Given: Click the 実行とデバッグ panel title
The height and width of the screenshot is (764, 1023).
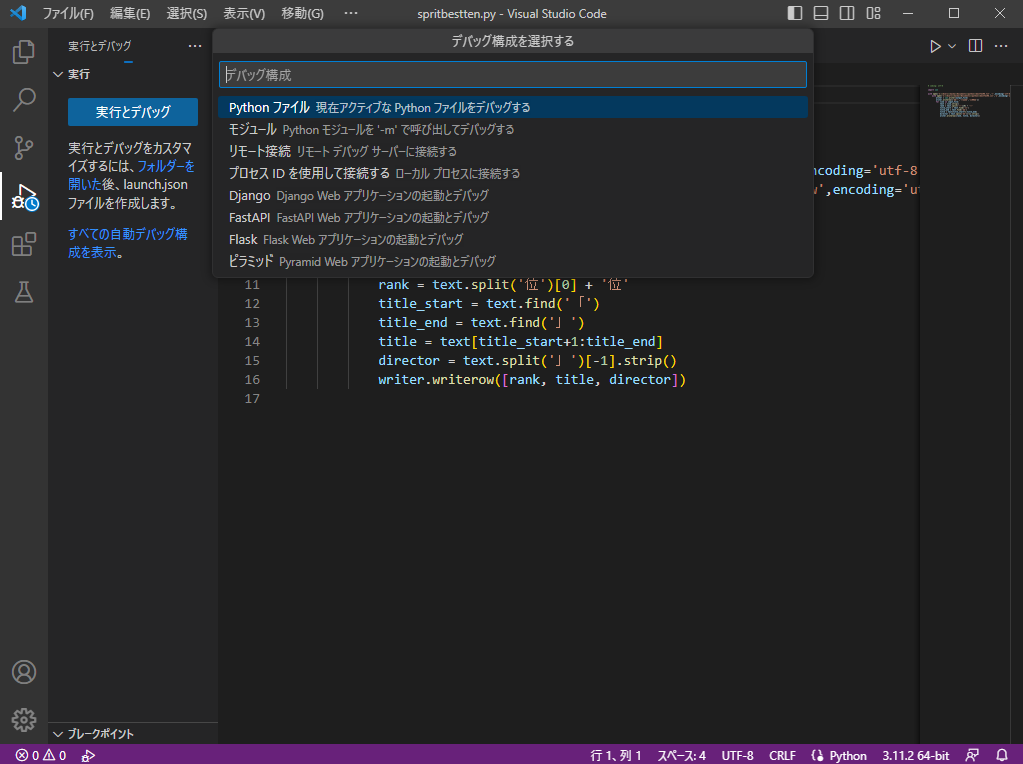Looking at the screenshot, I should point(100,46).
